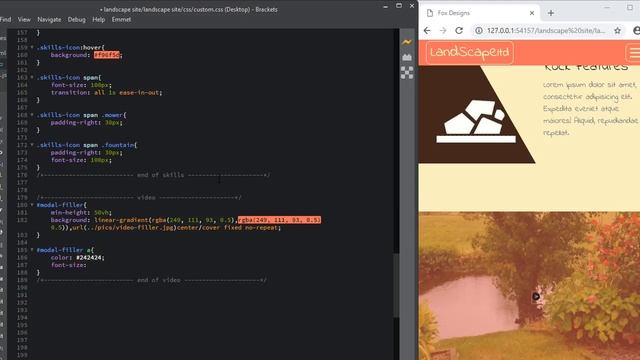
Task: Click the highlighted second rgba(249, 111, 93, 0.5) value
Action: pyautogui.click(x=279, y=220)
